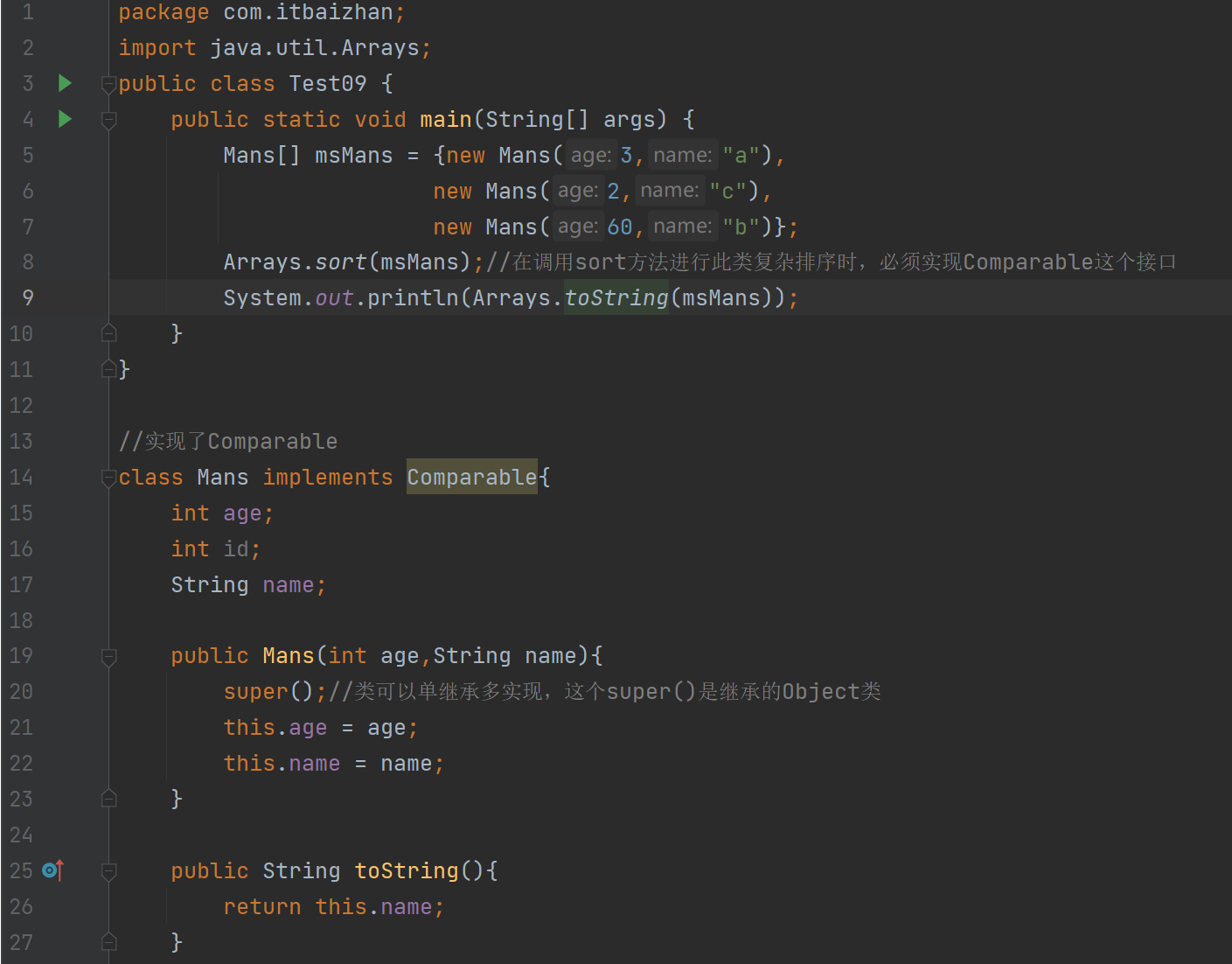Click the Mans constructor name on line 19
1232x964 pixels.
click(x=289, y=656)
